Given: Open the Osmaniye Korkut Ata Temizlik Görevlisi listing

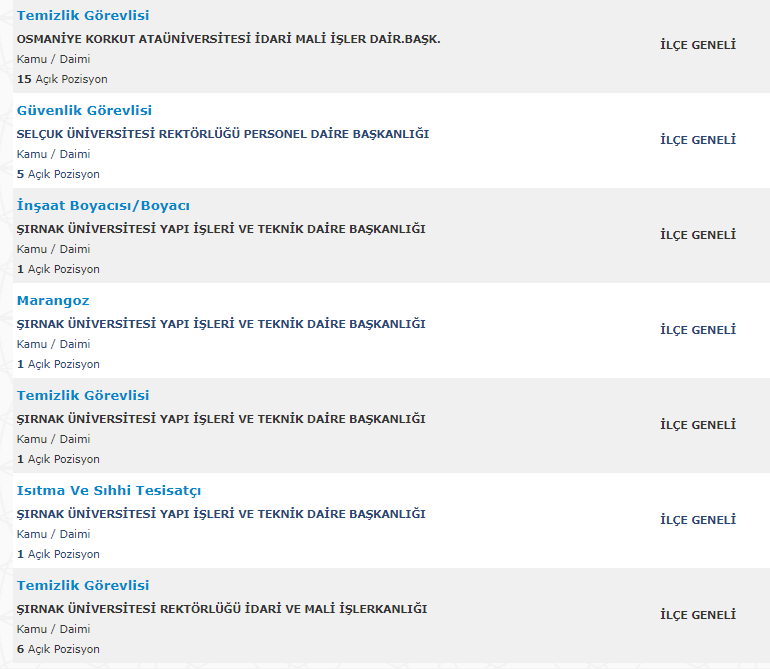Looking at the screenshot, I should coord(83,16).
